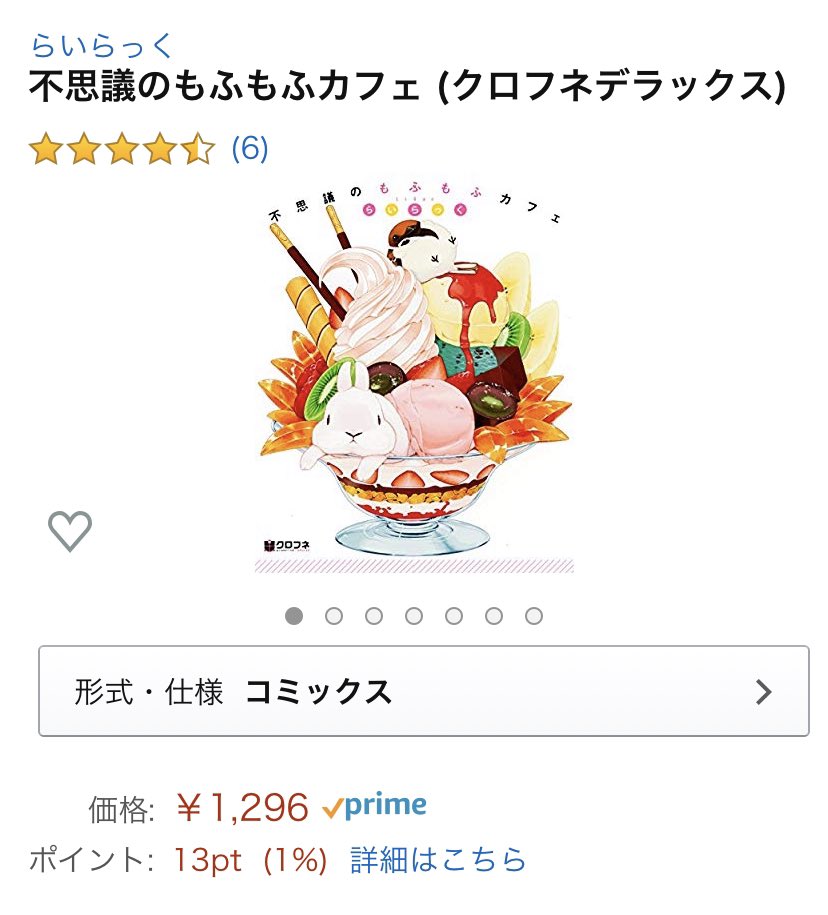Click the prime badge icon

click(375, 805)
